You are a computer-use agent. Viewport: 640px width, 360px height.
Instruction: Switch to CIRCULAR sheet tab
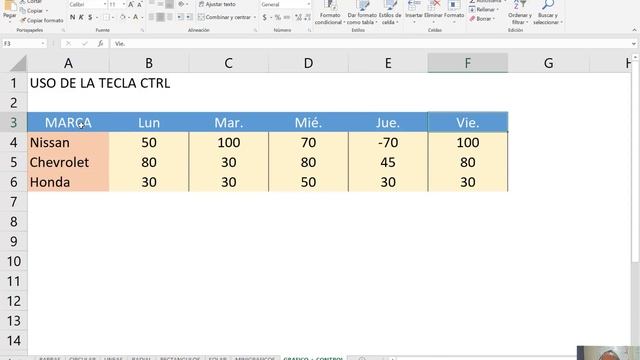click(82, 358)
